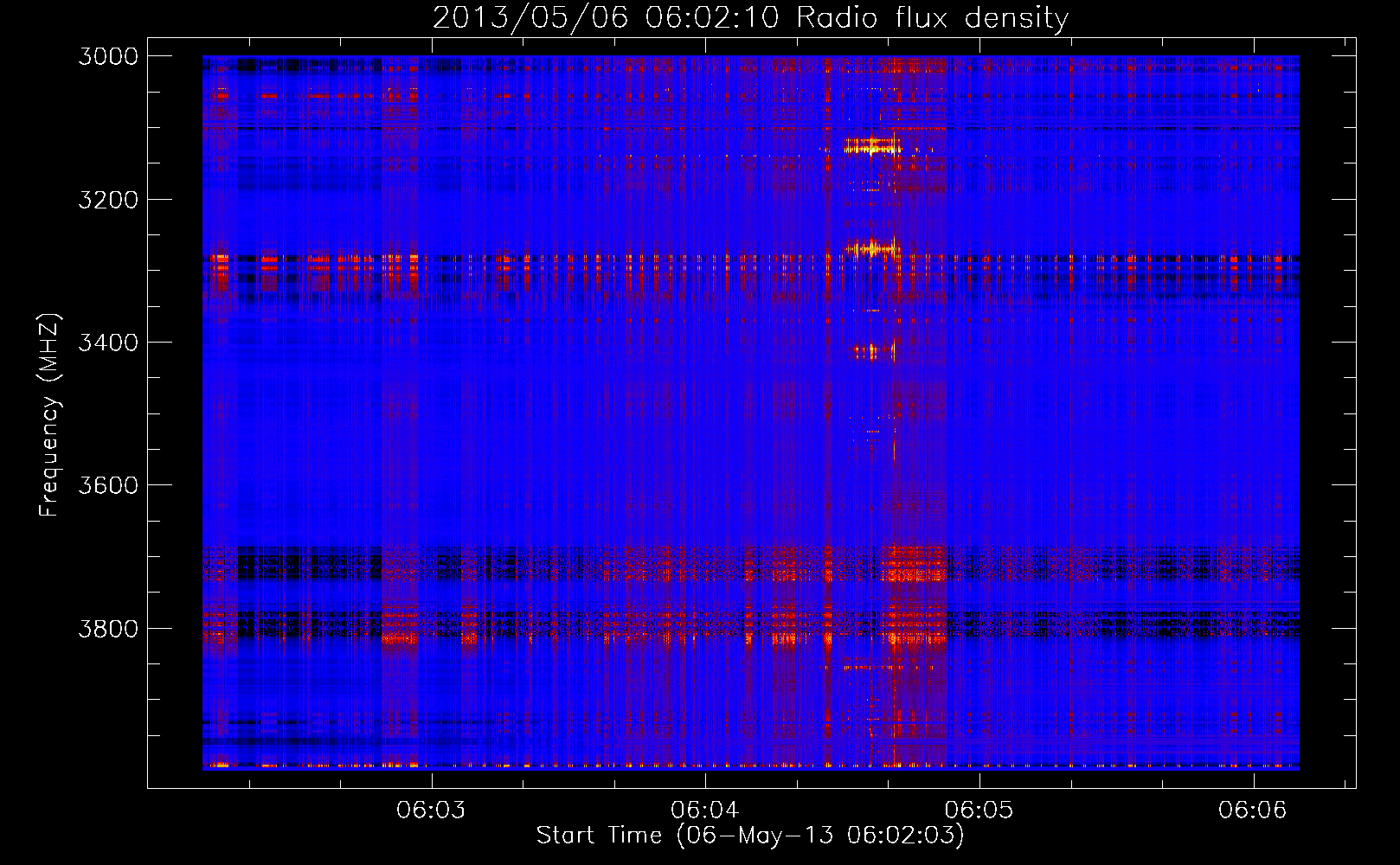
Task: Click the plot title '2013/05/06 06:02:10 Radio flux density'
Action: (750, 17)
